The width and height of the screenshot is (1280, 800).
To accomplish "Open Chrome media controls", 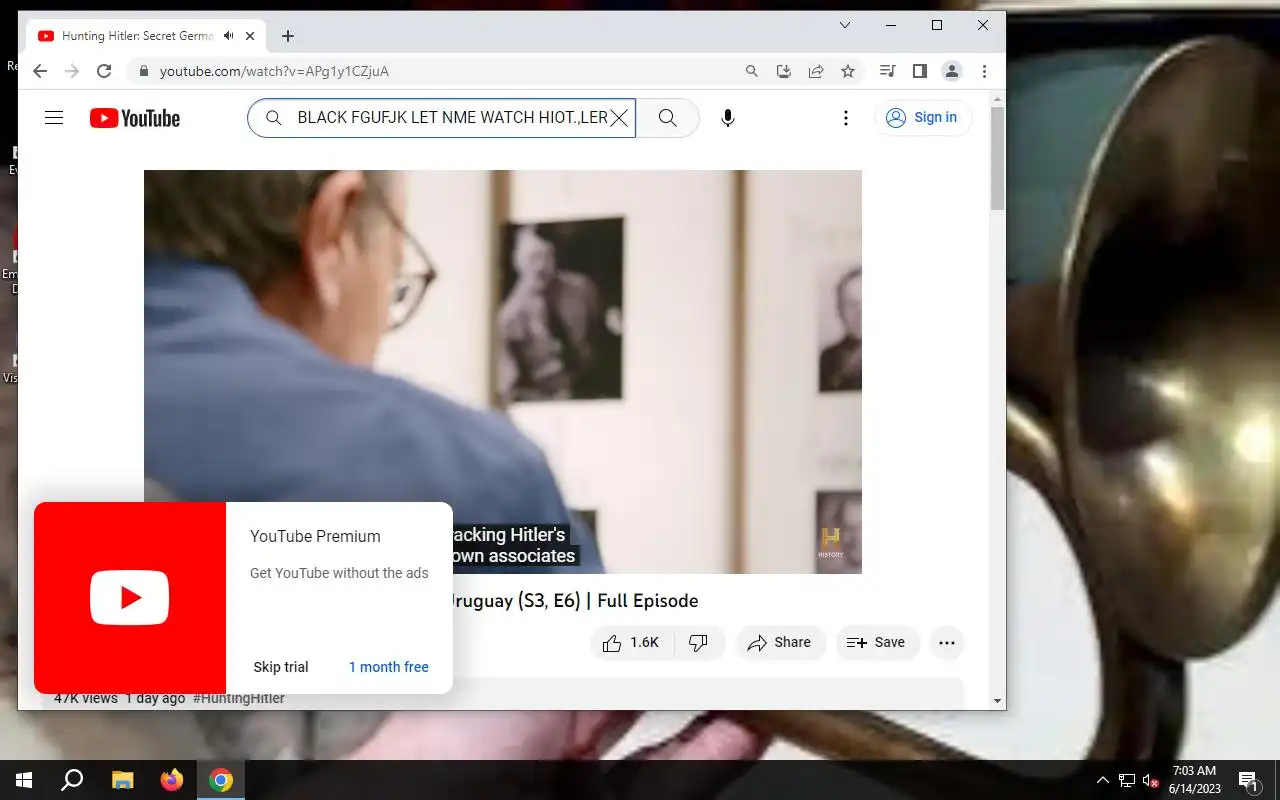I will (887, 71).
